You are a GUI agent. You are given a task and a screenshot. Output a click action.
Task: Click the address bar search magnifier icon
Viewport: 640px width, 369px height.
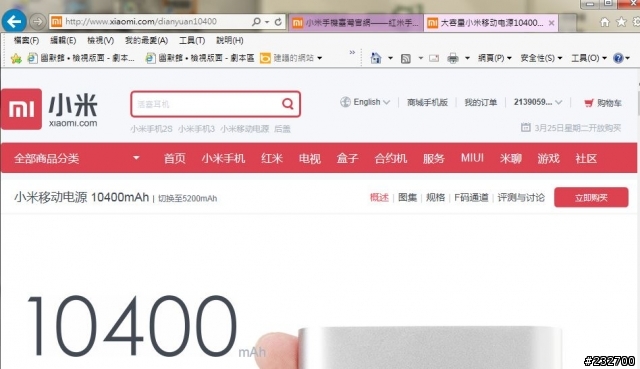256,22
